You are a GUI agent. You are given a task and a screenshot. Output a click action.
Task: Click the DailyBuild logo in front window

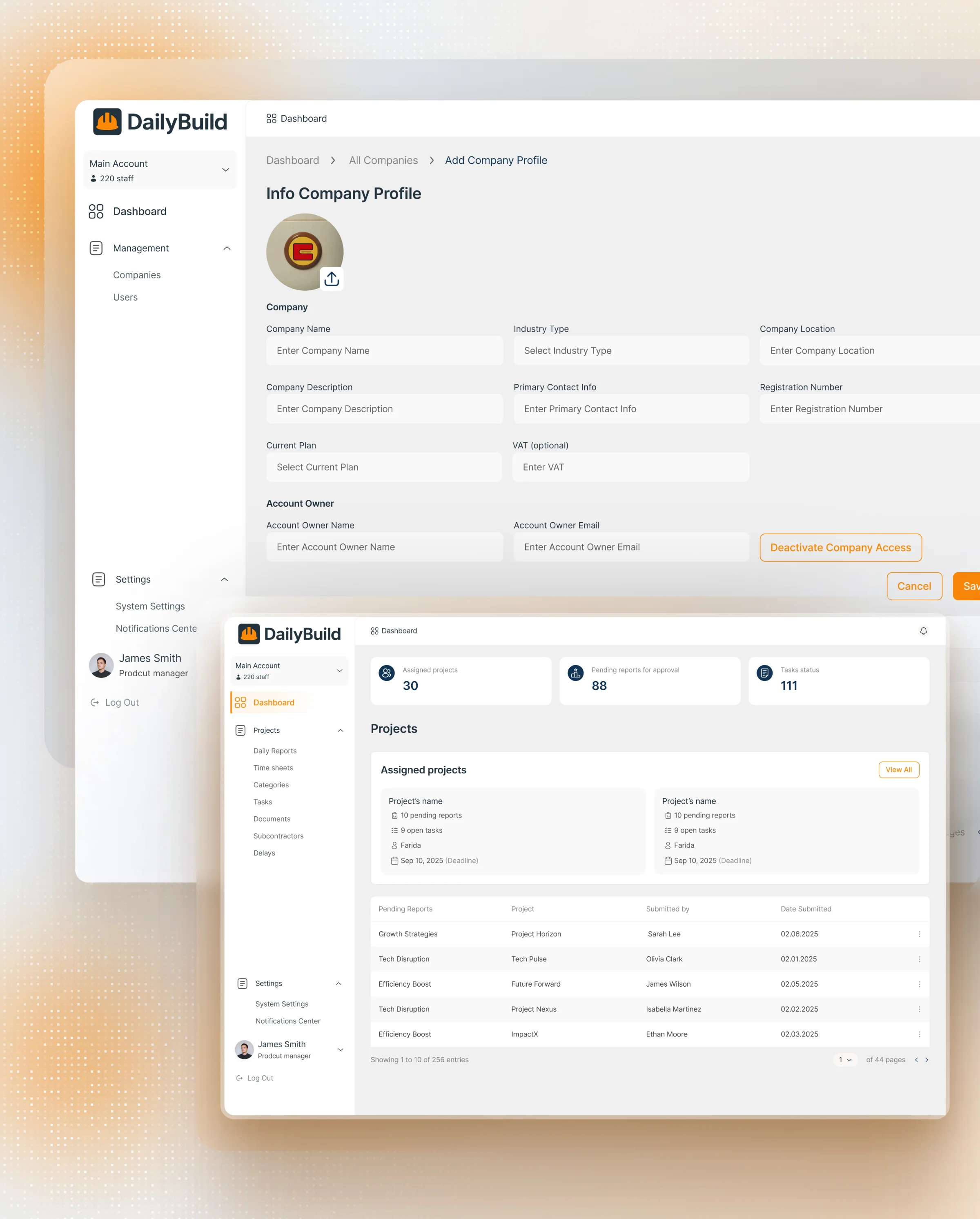click(289, 634)
